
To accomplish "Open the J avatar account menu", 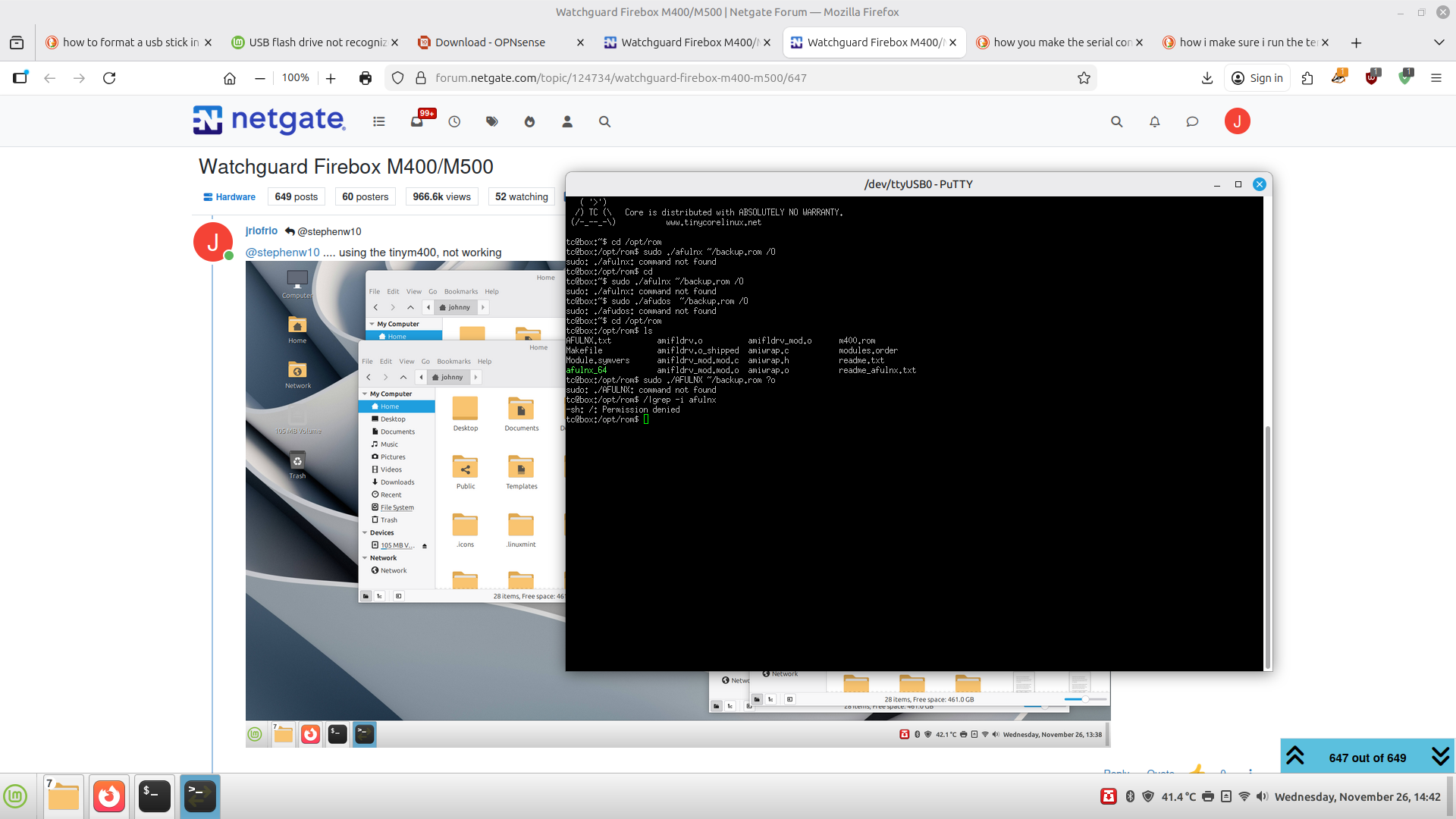I will pos(1238,121).
